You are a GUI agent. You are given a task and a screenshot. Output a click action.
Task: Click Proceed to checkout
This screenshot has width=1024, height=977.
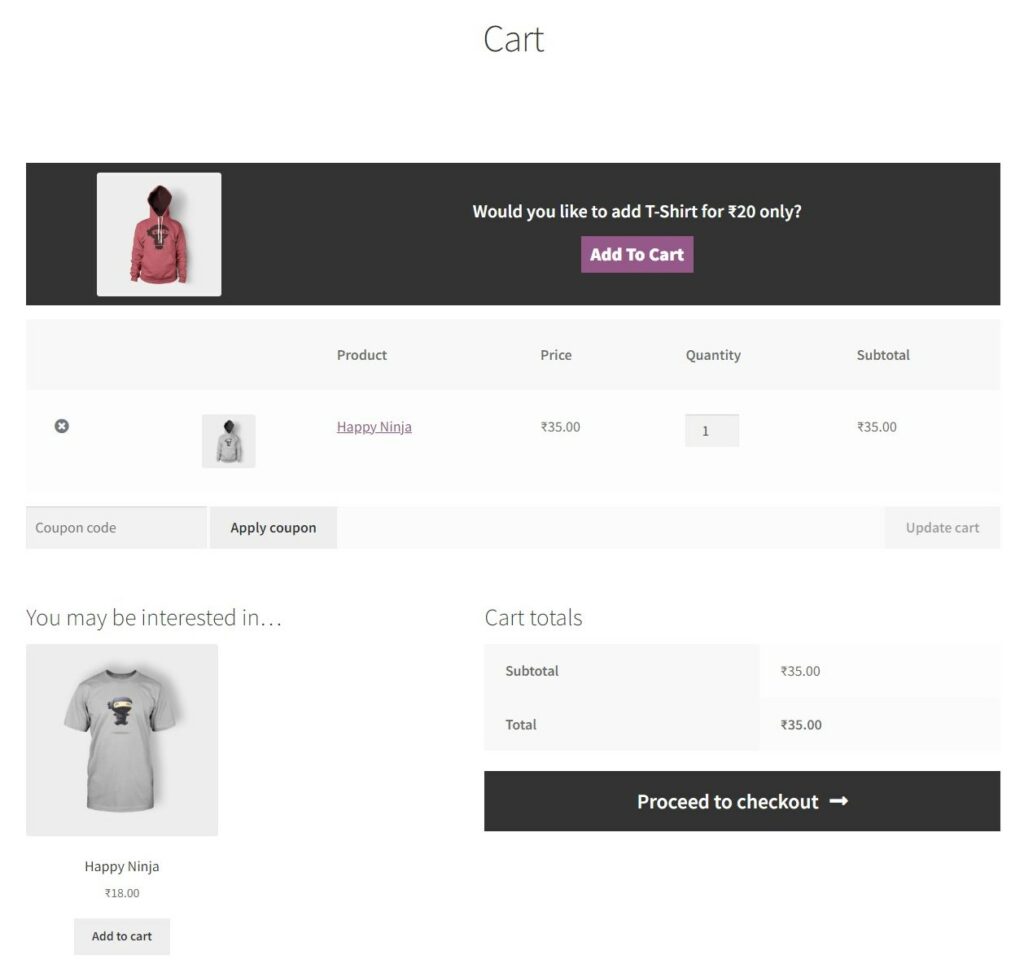click(742, 801)
